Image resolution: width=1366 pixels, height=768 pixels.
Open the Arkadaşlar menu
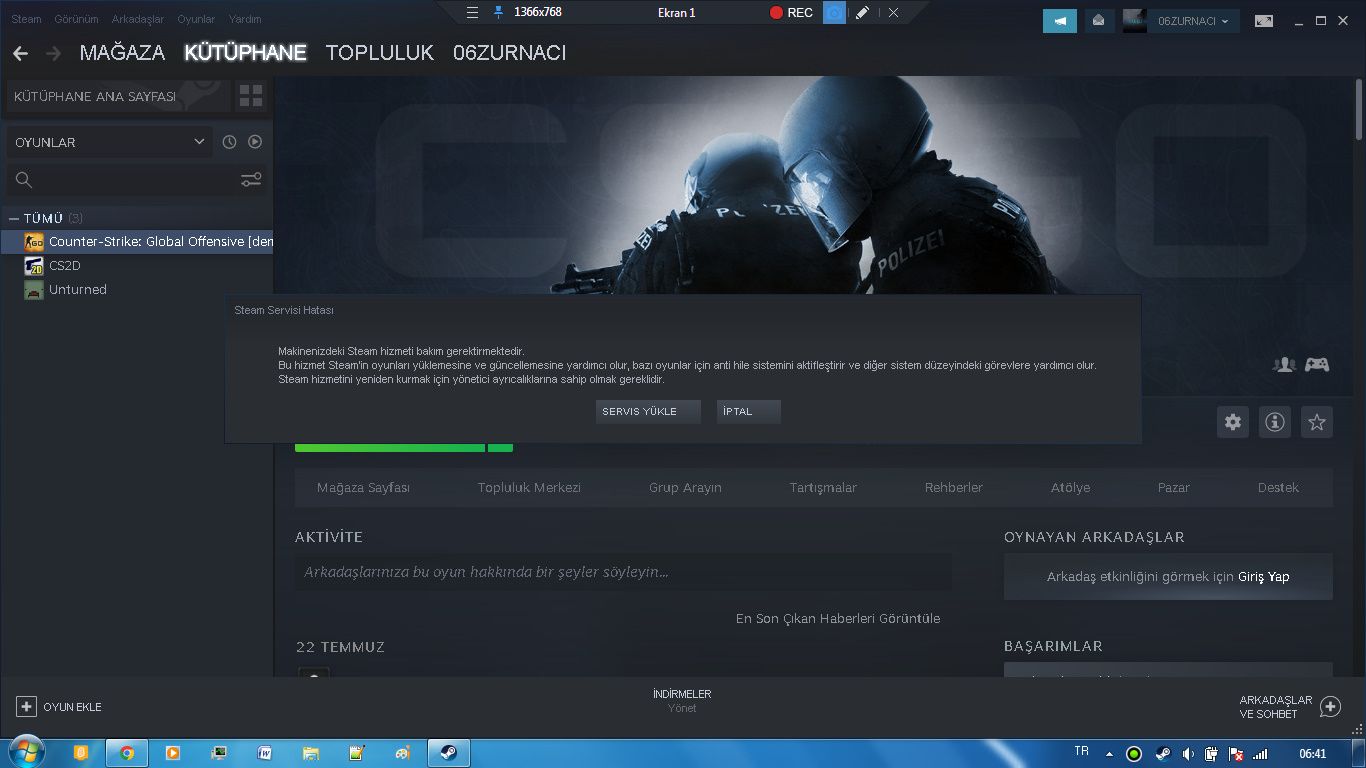138,19
